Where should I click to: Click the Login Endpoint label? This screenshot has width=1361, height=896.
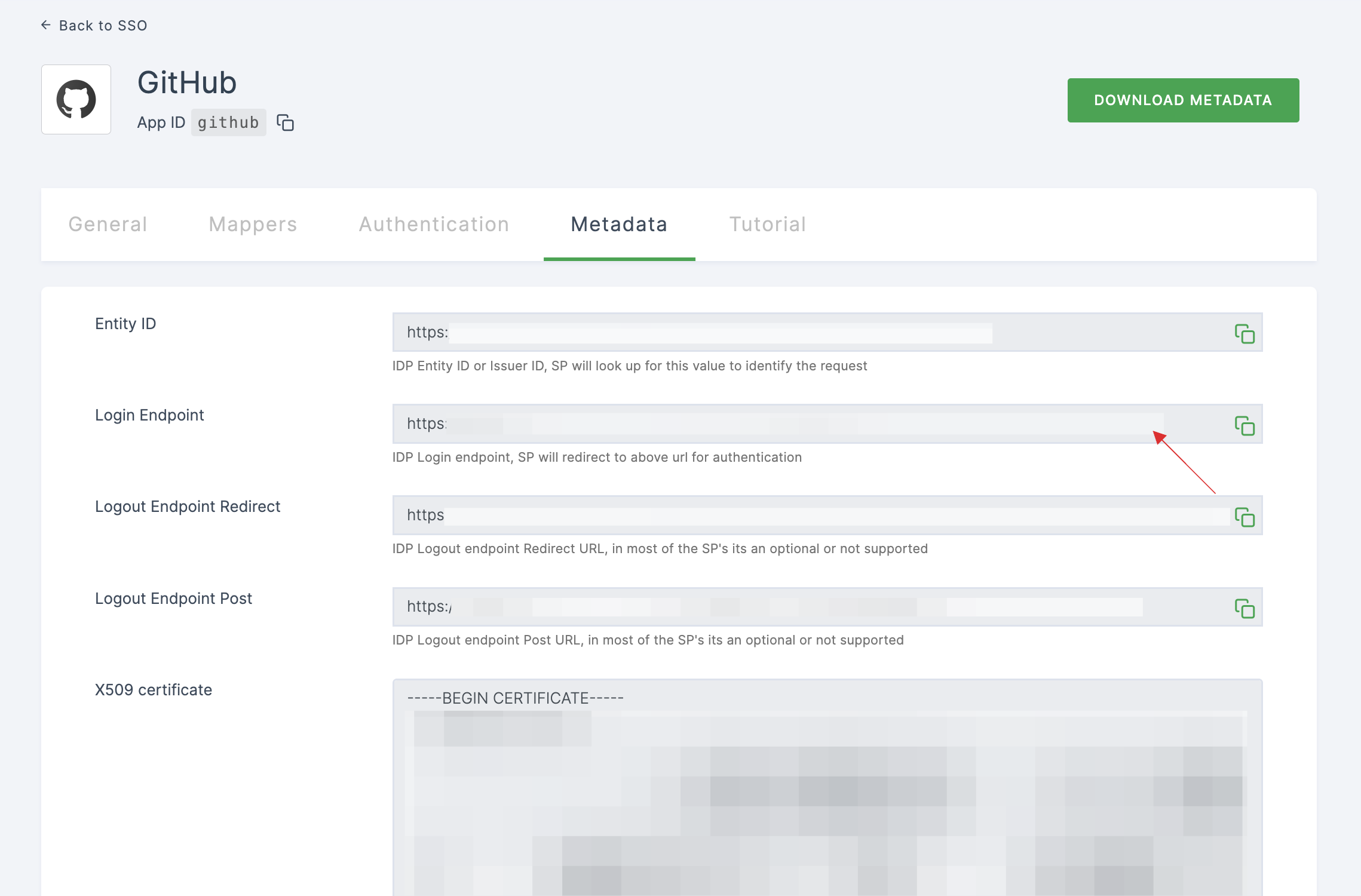point(149,415)
